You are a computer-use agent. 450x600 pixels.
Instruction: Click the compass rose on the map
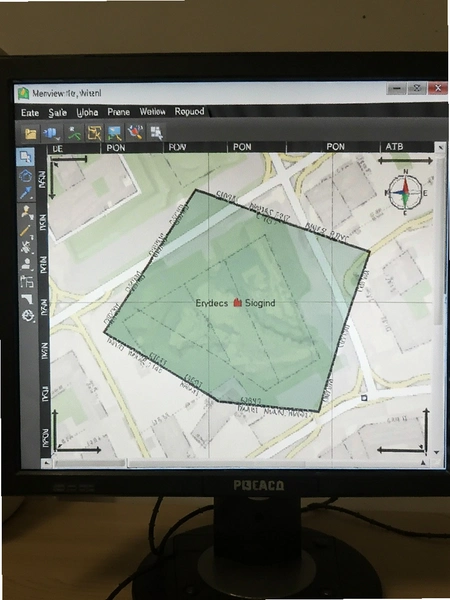pyautogui.click(x=405, y=192)
